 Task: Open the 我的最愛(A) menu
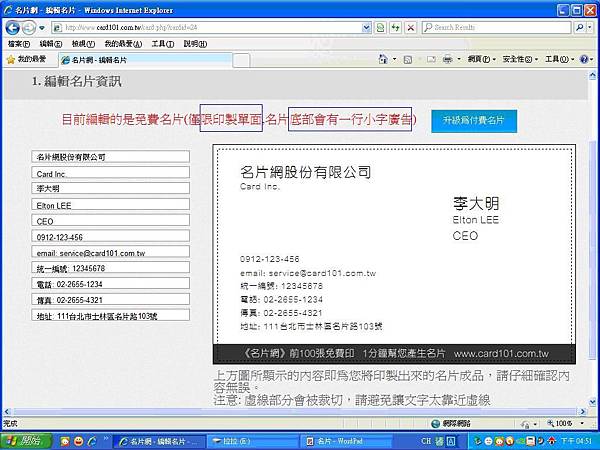click(x=123, y=44)
